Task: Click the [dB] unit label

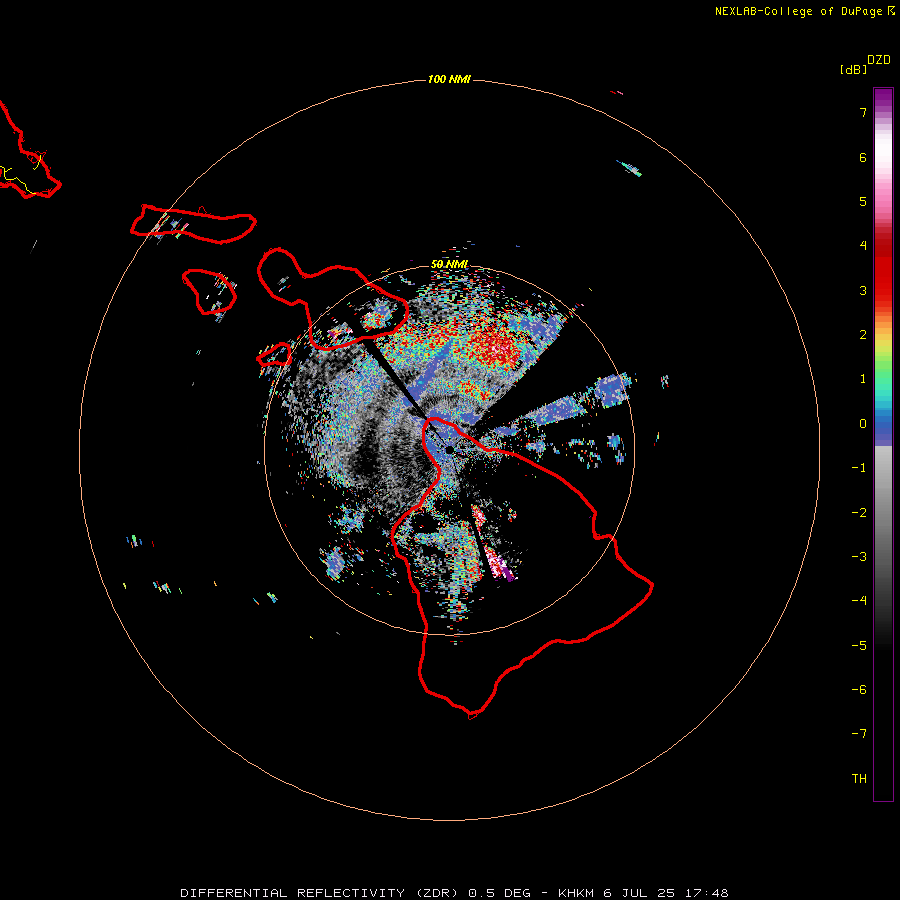Action: 854,69
